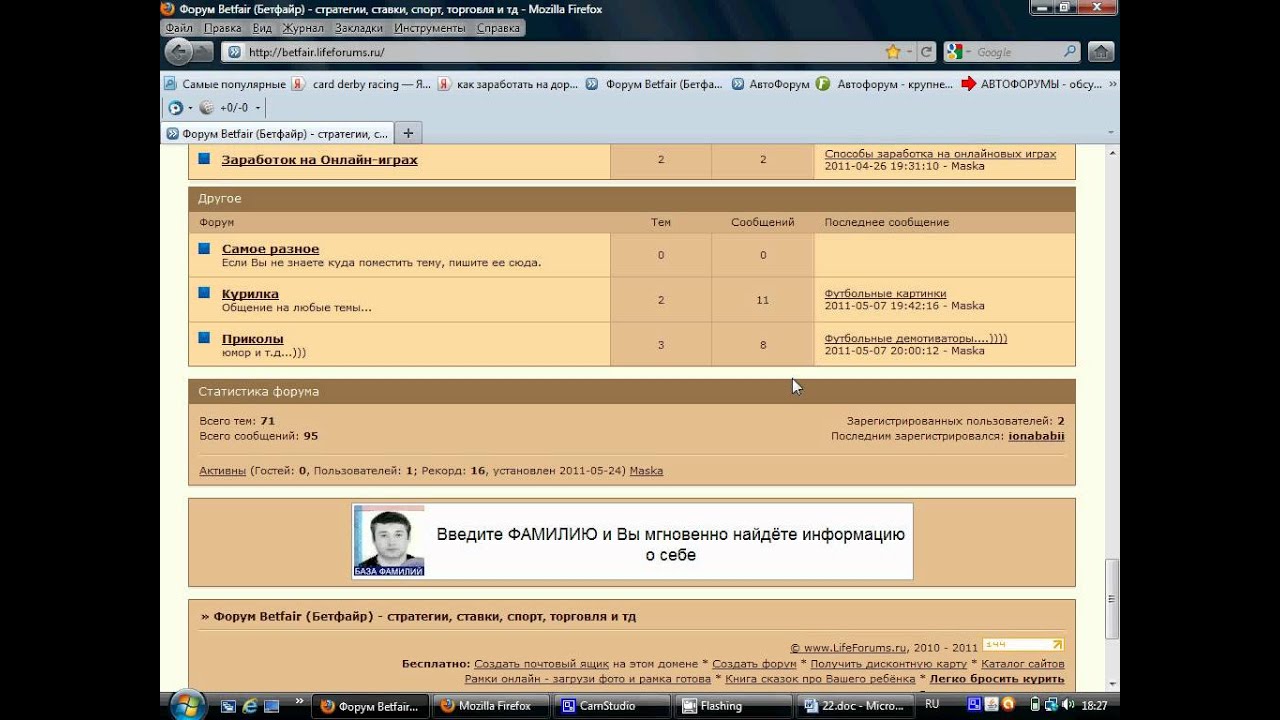The width and height of the screenshot is (1280, 720).
Task: Open forum 'Приколы'
Action: point(252,339)
